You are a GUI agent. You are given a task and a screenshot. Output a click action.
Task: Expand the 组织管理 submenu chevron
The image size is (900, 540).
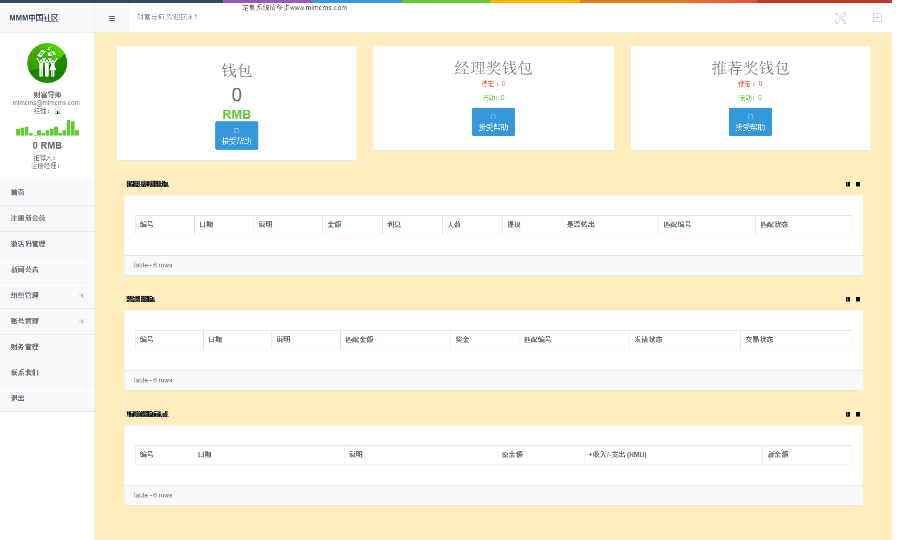tap(82, 296)
